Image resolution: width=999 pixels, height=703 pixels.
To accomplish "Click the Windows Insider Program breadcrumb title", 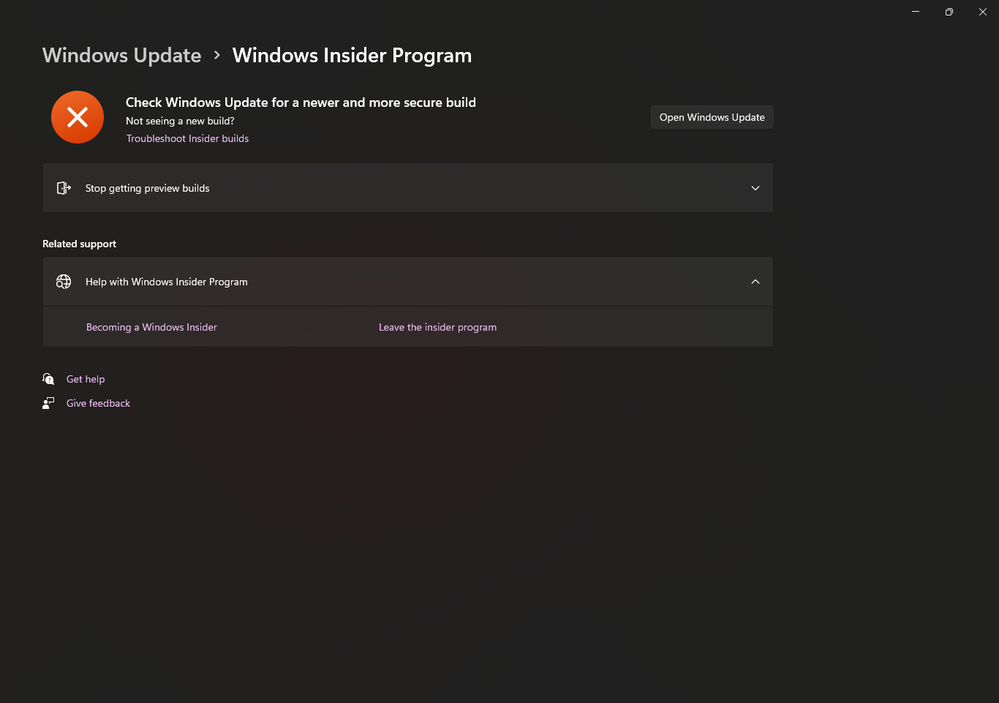I will 351,56.
